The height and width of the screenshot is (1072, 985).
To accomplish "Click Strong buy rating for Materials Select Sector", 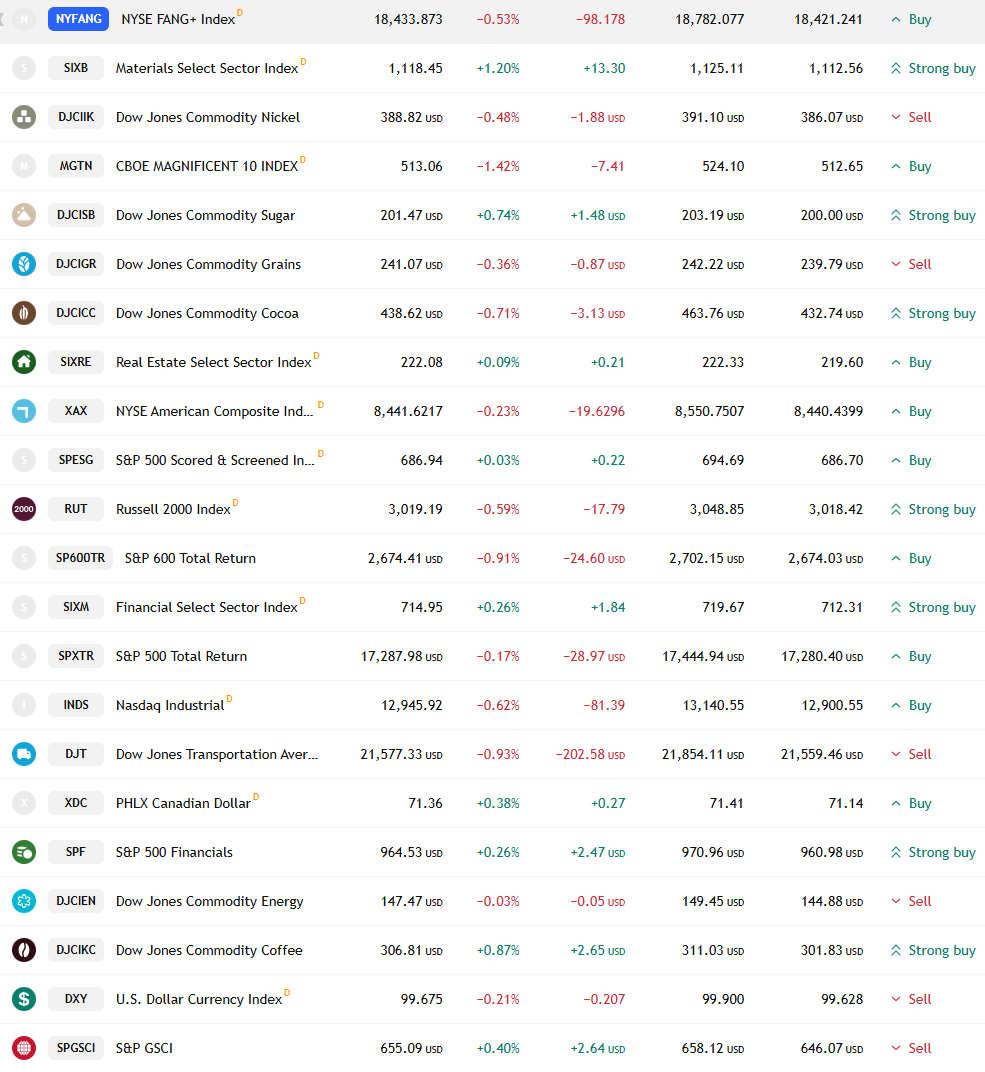I will coord(933,68).
